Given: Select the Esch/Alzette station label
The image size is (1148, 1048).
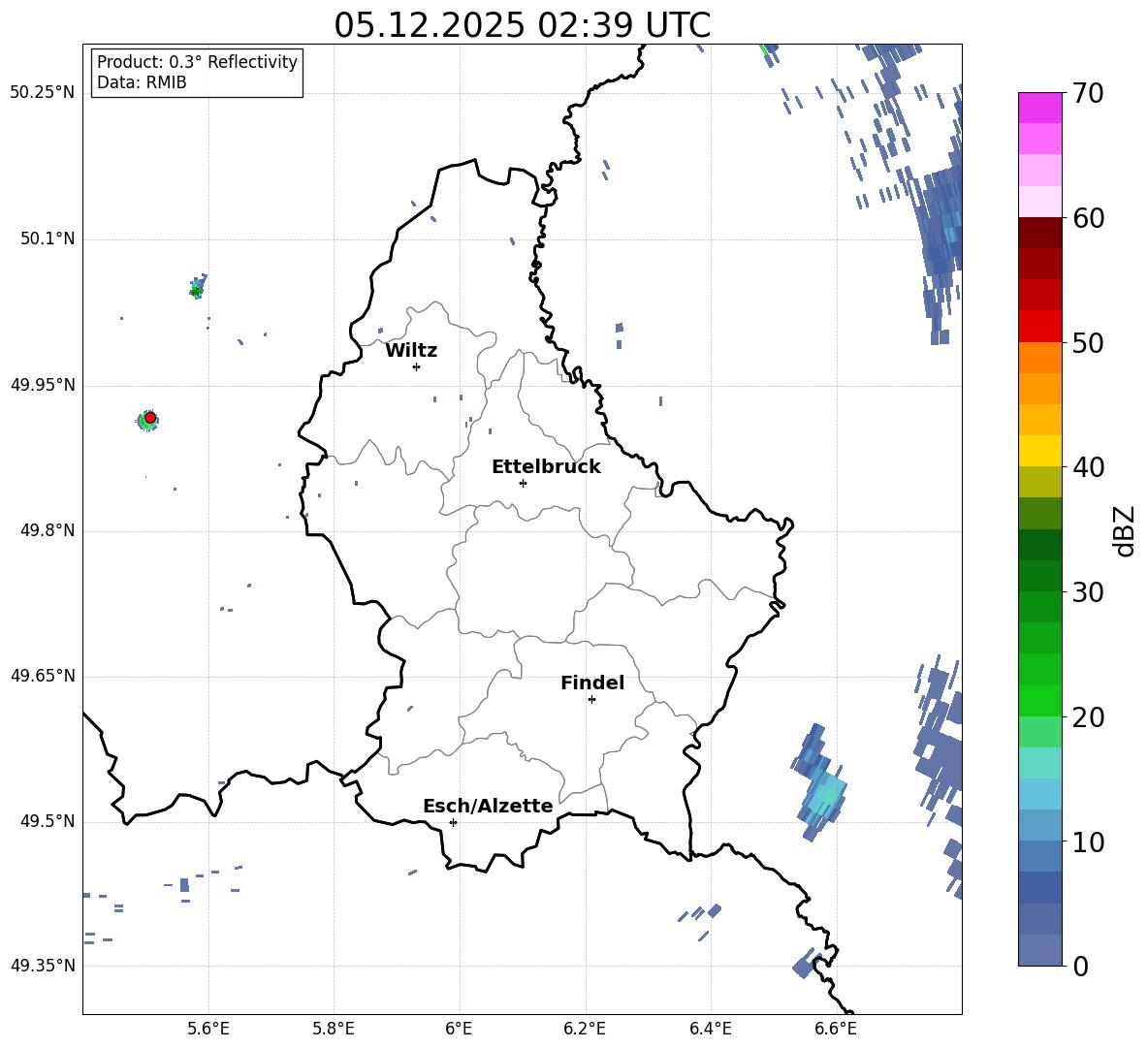Looking at the screenshot, I should click(x=488, y=806).
